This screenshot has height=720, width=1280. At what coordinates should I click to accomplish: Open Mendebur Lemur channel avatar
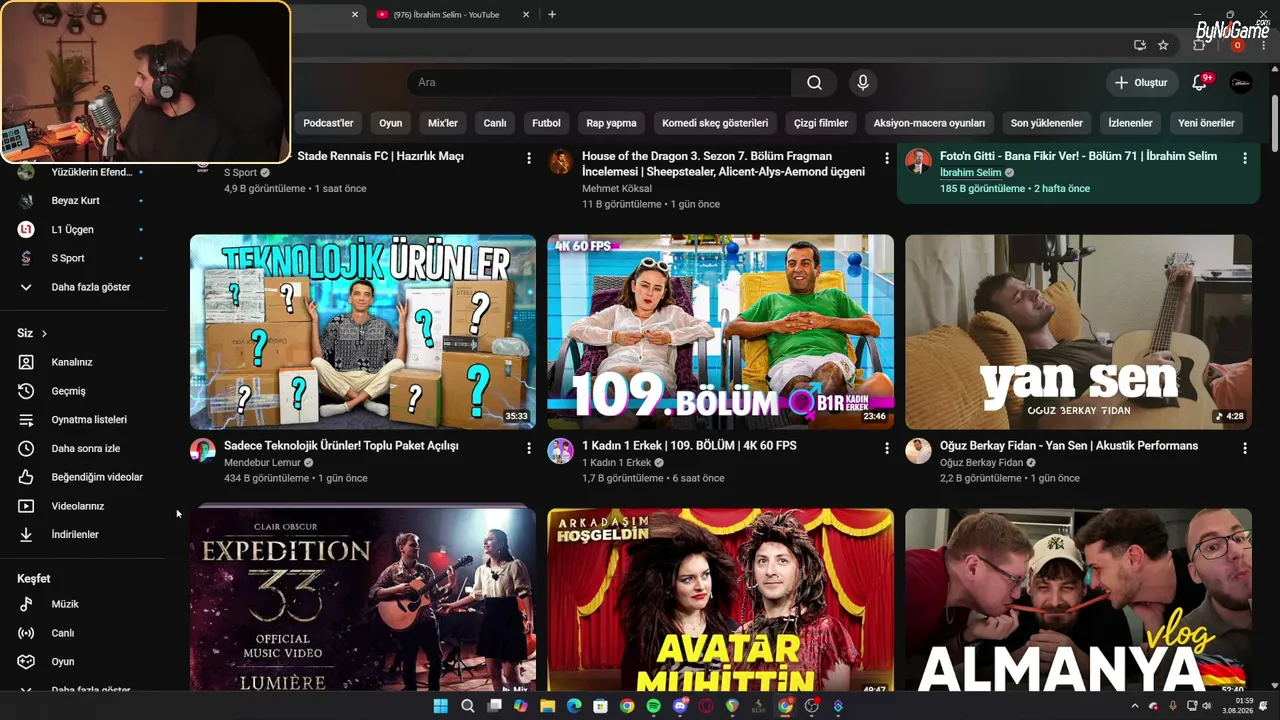click(203, 450)
